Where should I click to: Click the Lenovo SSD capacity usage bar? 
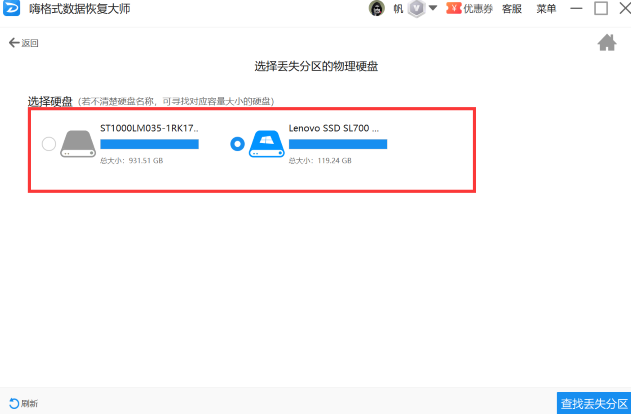click(337, 144)
